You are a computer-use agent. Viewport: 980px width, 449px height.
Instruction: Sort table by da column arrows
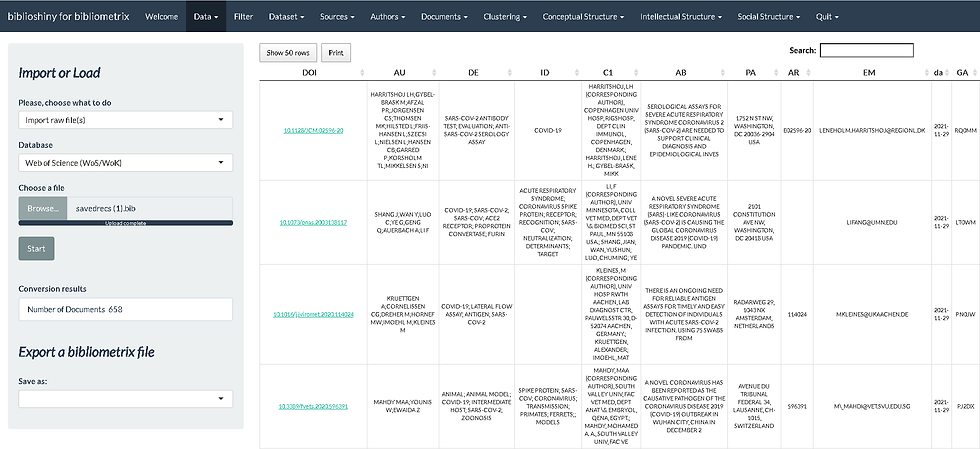click(947, 73)
